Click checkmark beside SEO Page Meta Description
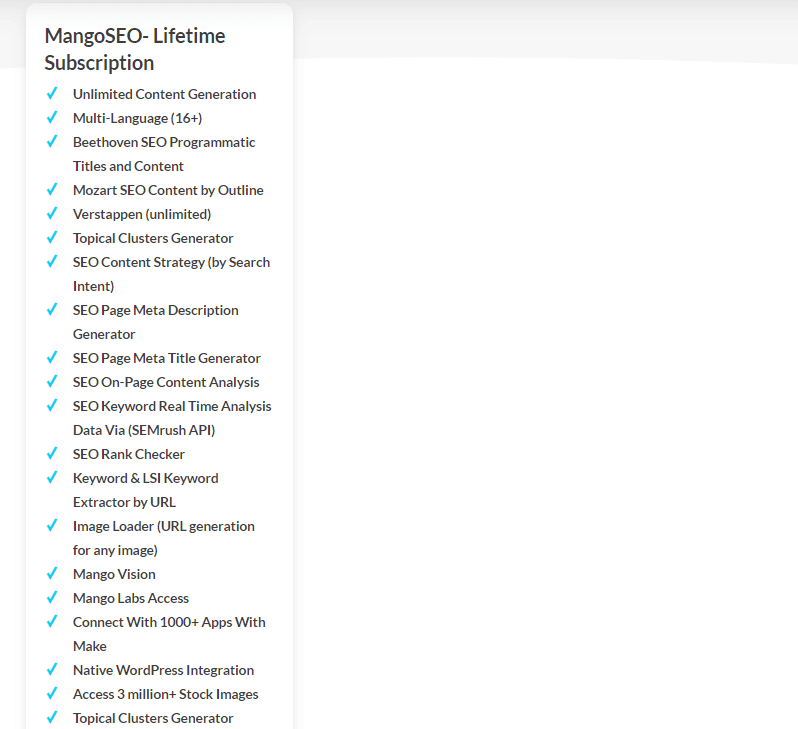 52,309
